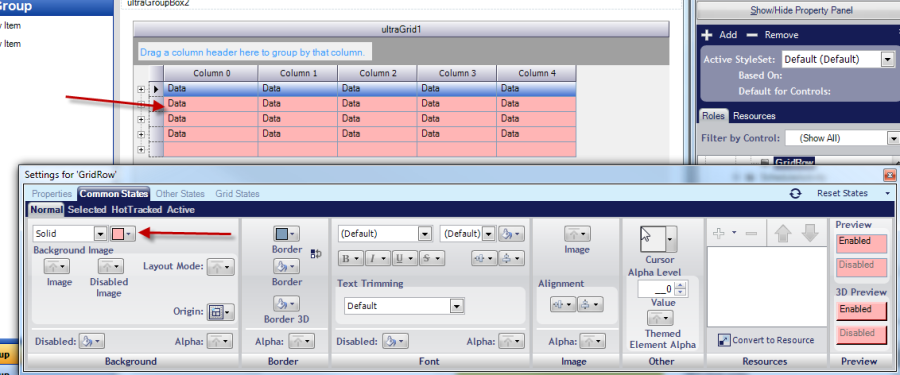Select the Active state tab
The image size is (900, 375).
(x=180, y=210)
